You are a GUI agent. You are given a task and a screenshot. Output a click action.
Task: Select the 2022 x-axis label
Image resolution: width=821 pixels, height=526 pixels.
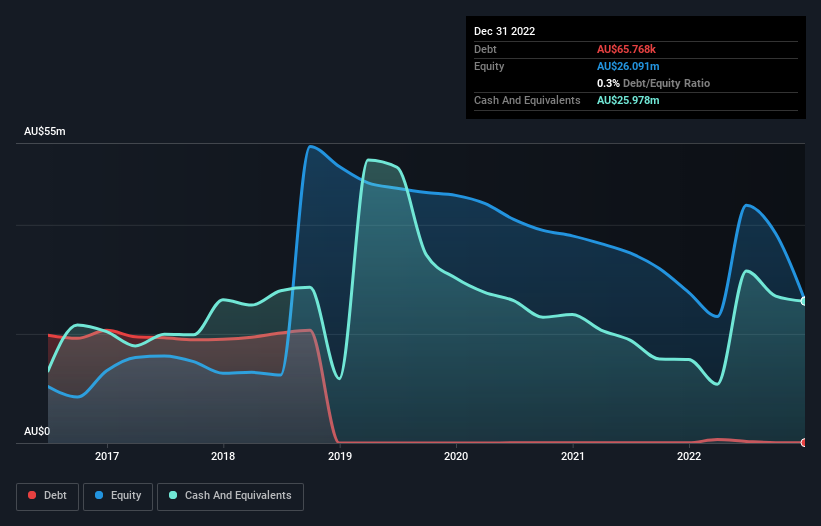(x=689, y=456)
